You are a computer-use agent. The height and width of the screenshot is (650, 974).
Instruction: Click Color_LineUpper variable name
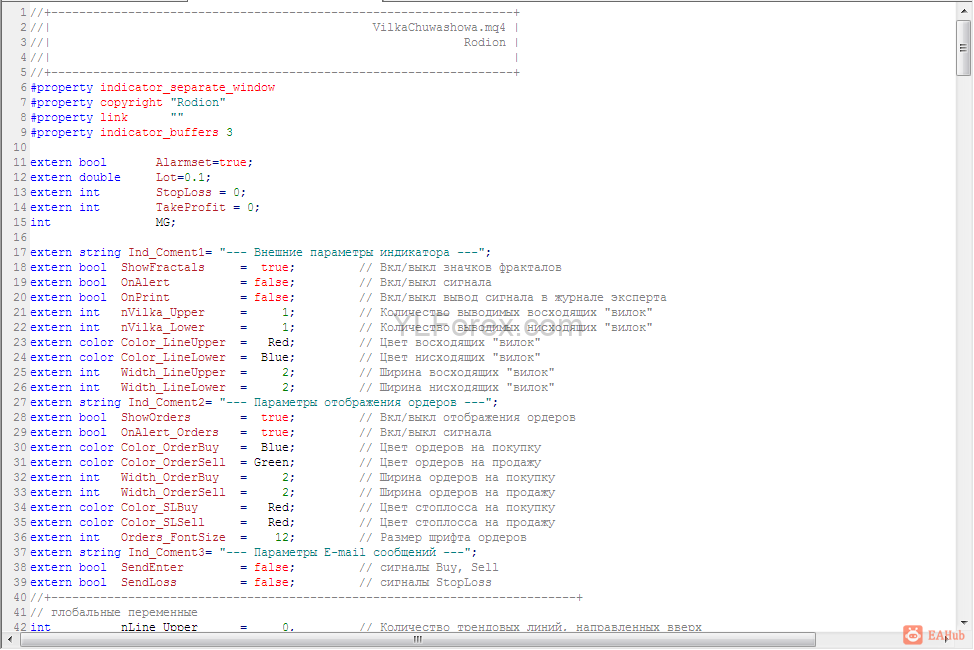(173, 342)
